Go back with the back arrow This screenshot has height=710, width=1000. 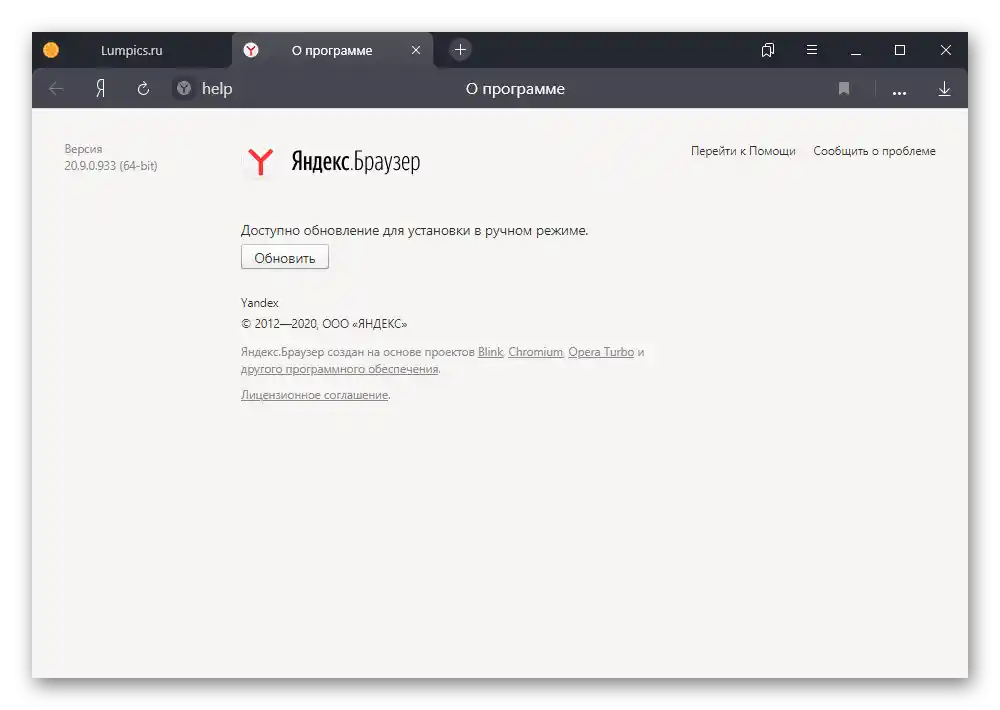tap(56, 89)
